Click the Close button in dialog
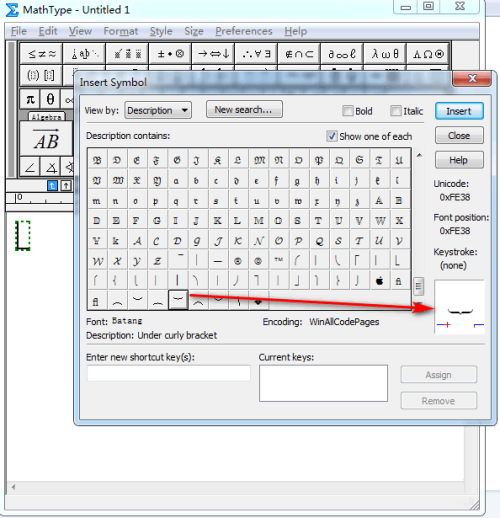Image resolution: width=500 pixels, height=518 pixels. [x=459, y=136]
